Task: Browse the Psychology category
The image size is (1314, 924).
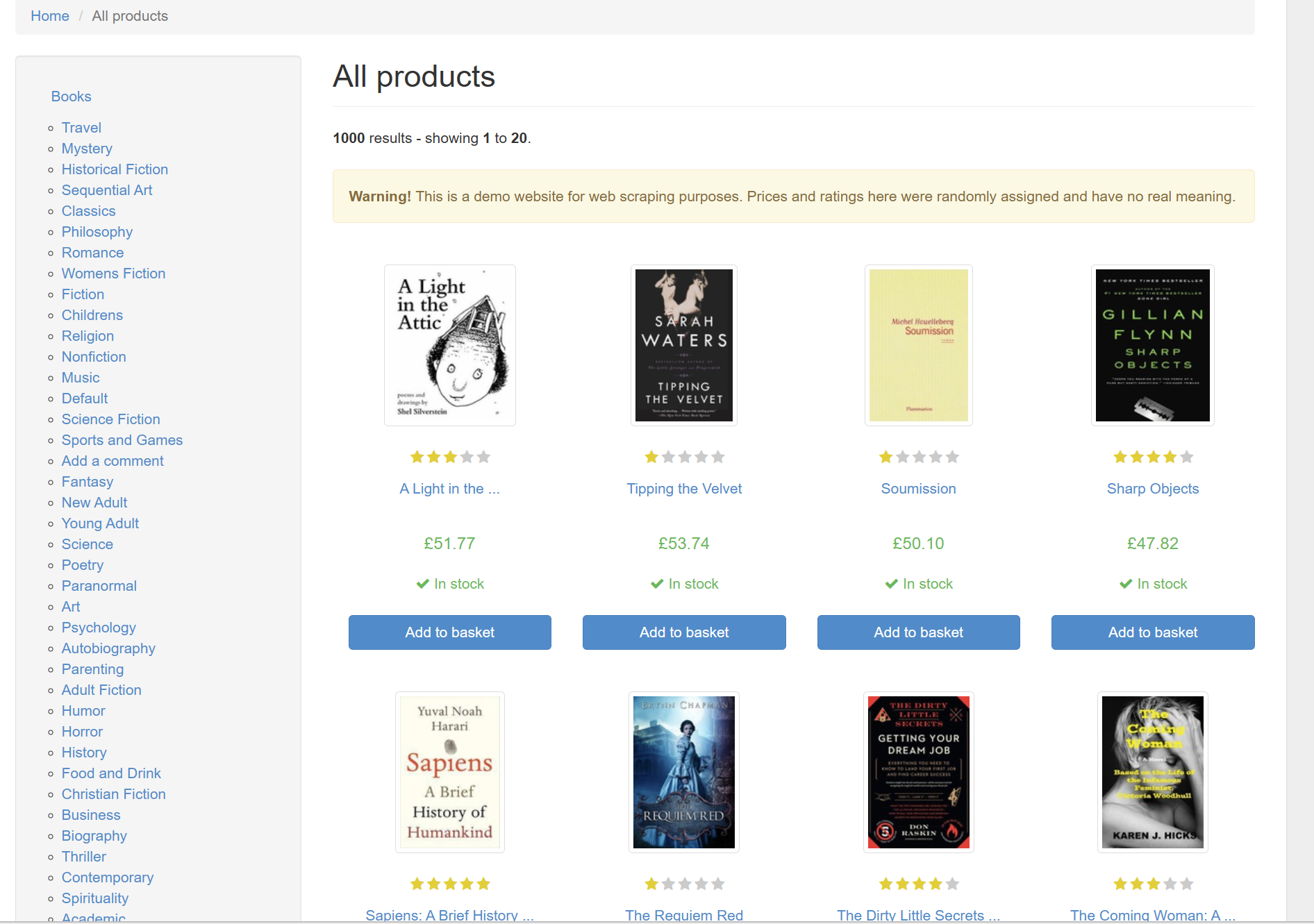Action: pos(99,628)
